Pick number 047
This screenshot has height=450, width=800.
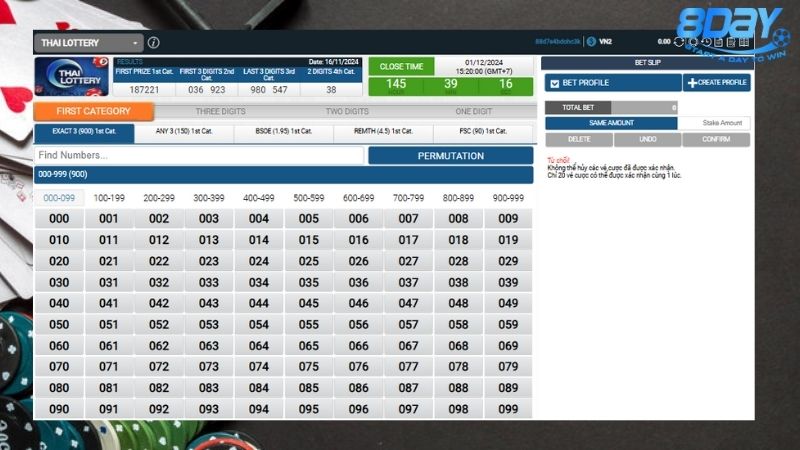tap(408, 303)
